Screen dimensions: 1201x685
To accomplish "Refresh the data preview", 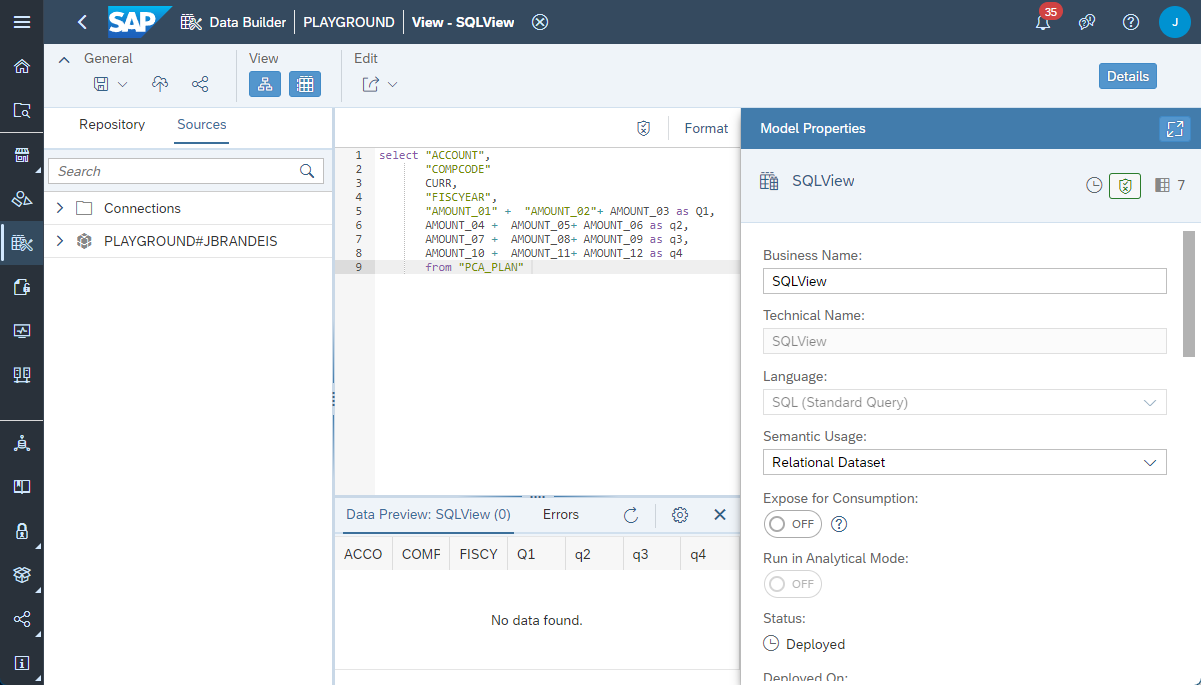I will (630, 515).
